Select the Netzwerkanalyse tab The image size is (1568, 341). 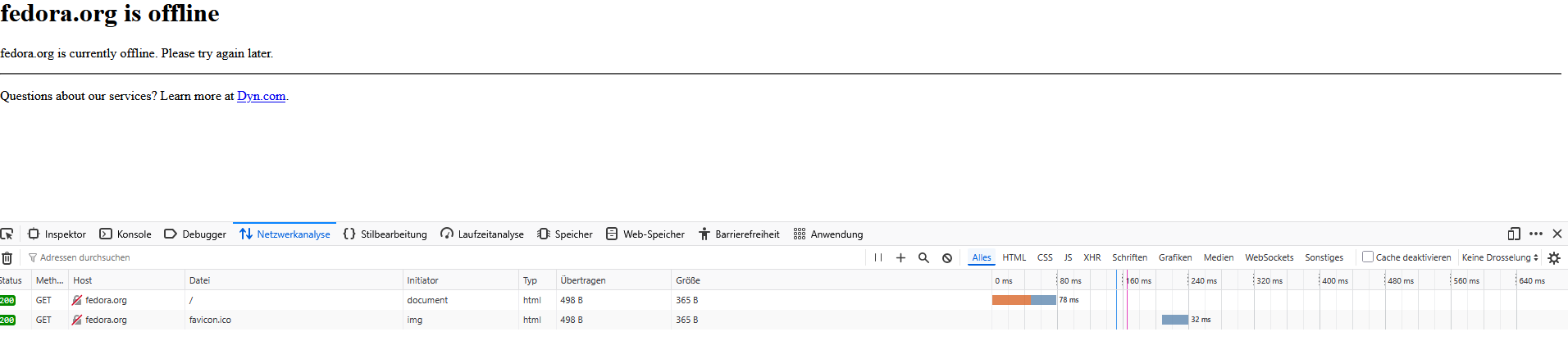(285, 234)
